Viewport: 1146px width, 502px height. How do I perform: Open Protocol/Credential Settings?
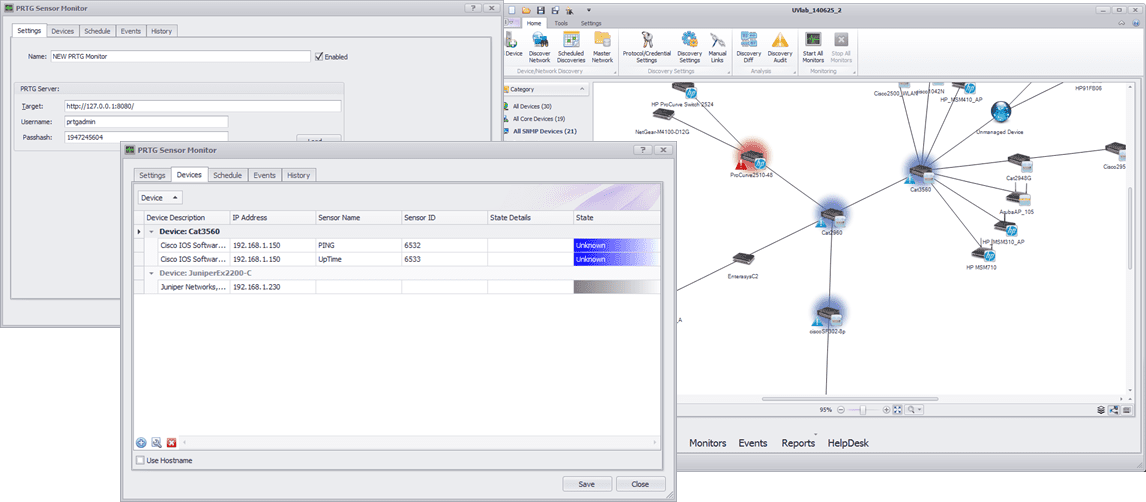click(x=646, y=48)
